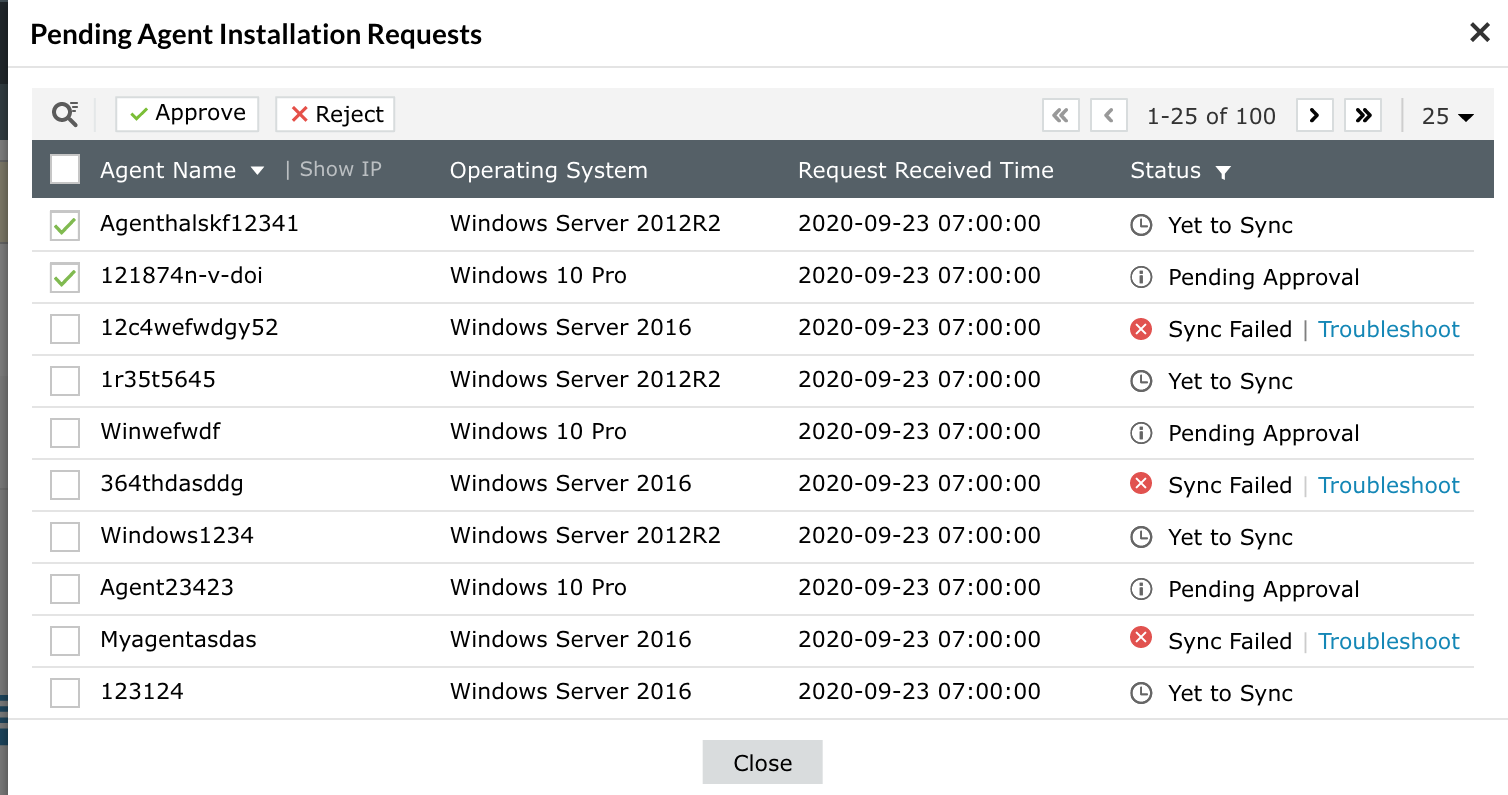The image size is (1508, 795).
Task: Uncheck the Agenthalskf12341 row checkbox
Action: (x=65, y=225)
